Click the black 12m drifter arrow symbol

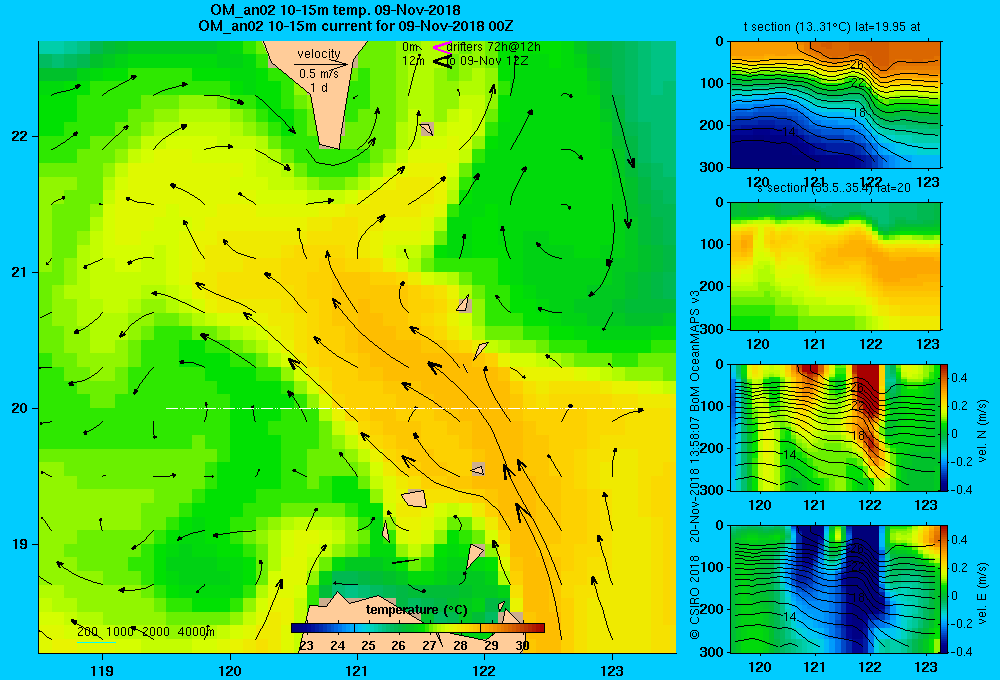click(x=441, y=61)
